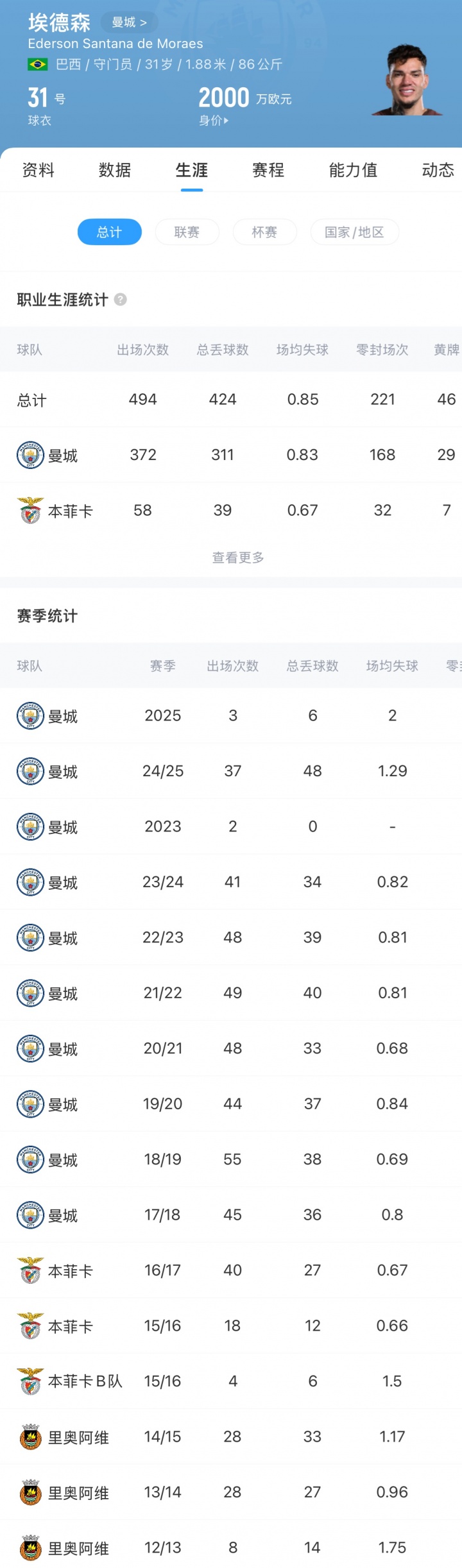The width and height of the screenshot is (462, 1568).
Task: Tap the Rio Ave crest for season 14/15
Action: tap(30, 1437)
